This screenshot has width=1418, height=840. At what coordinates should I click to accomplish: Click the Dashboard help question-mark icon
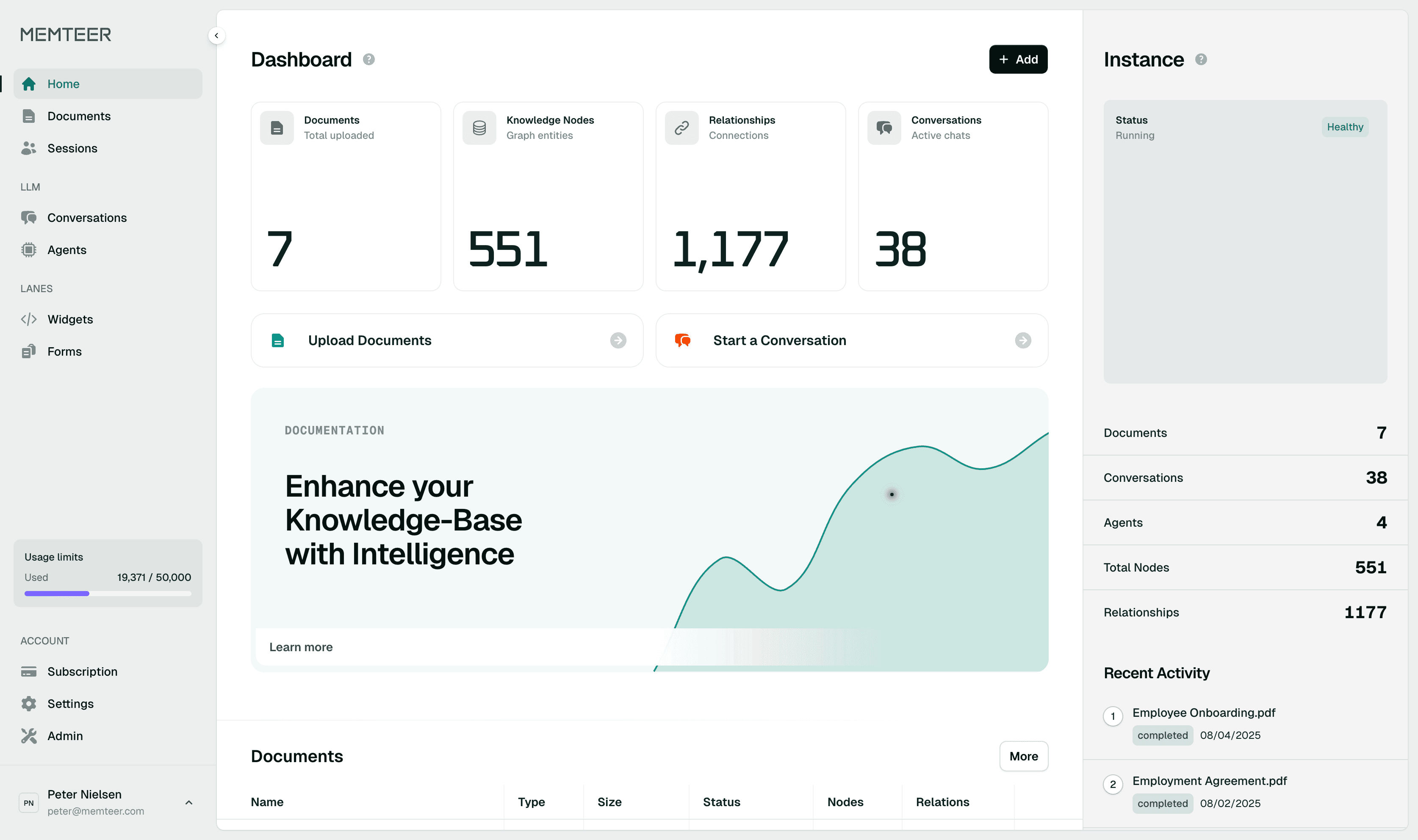point(368,59)
